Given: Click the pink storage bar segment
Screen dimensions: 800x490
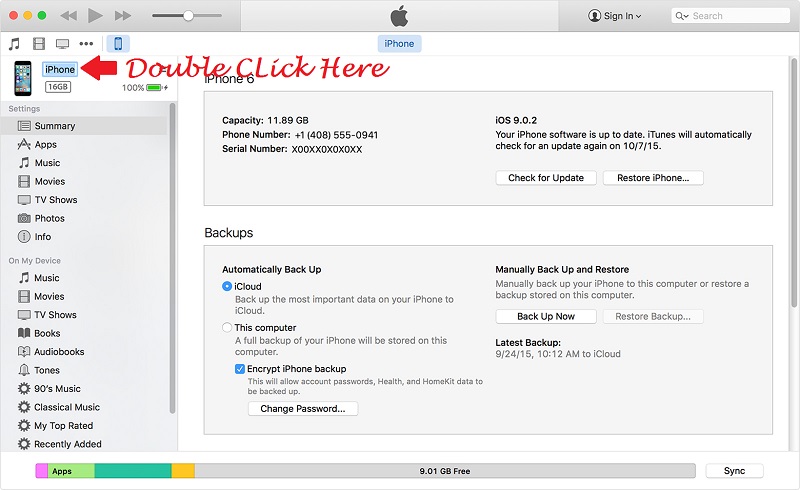Looking at the screenshot, I should point(42,471).
